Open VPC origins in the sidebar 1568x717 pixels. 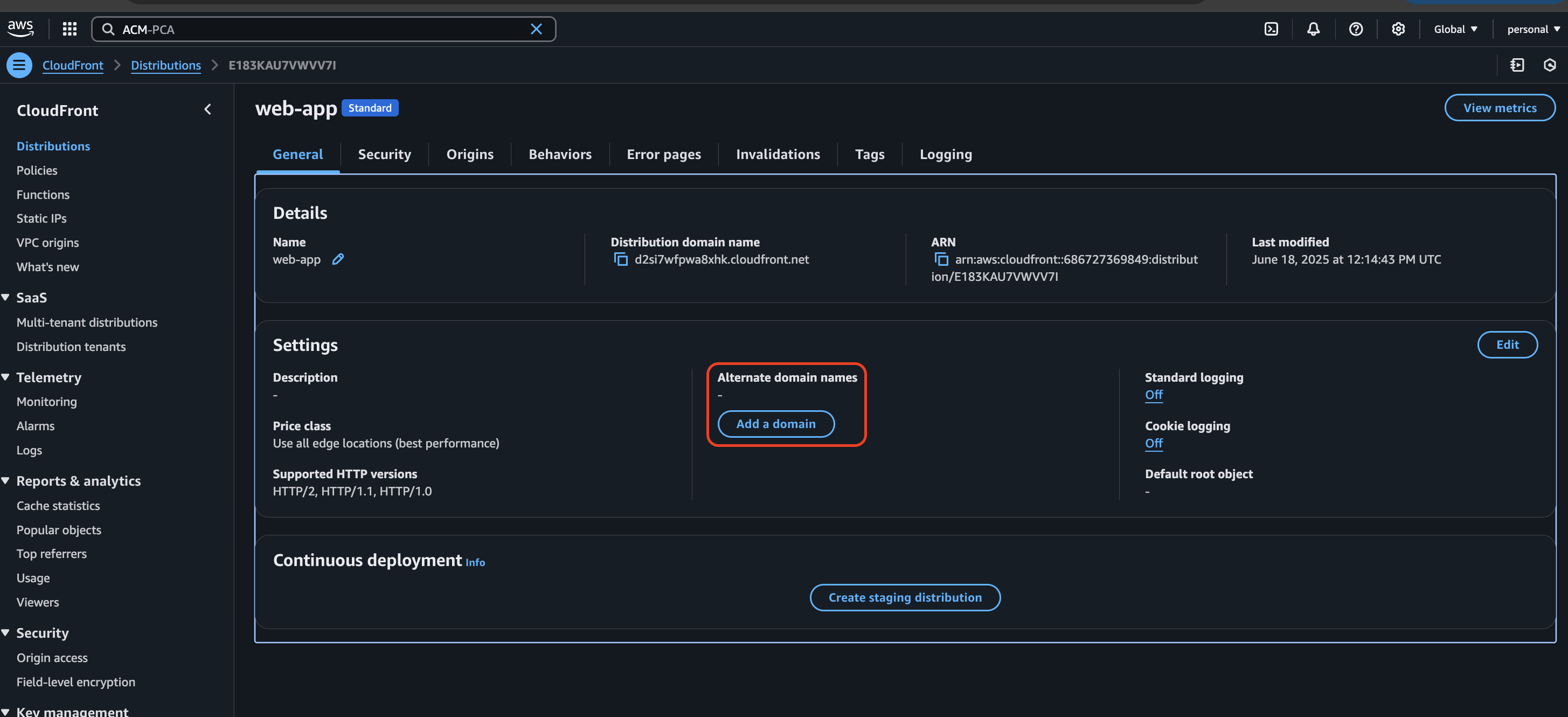click(x=47, y=243)
